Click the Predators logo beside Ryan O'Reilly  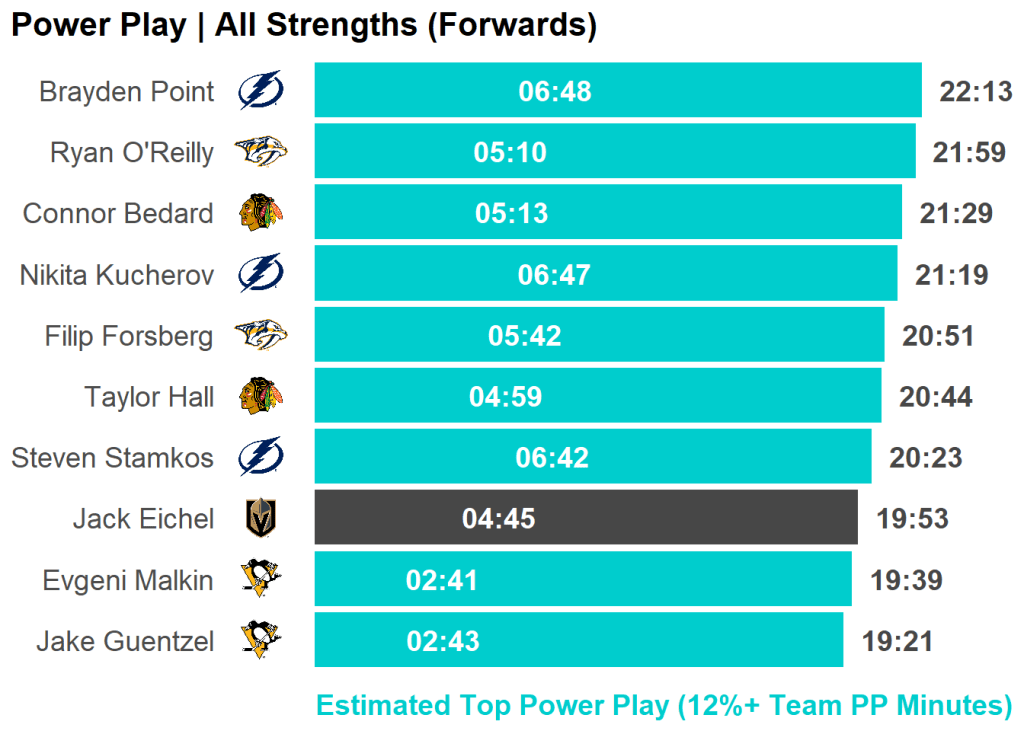click(x=260, y=153)
